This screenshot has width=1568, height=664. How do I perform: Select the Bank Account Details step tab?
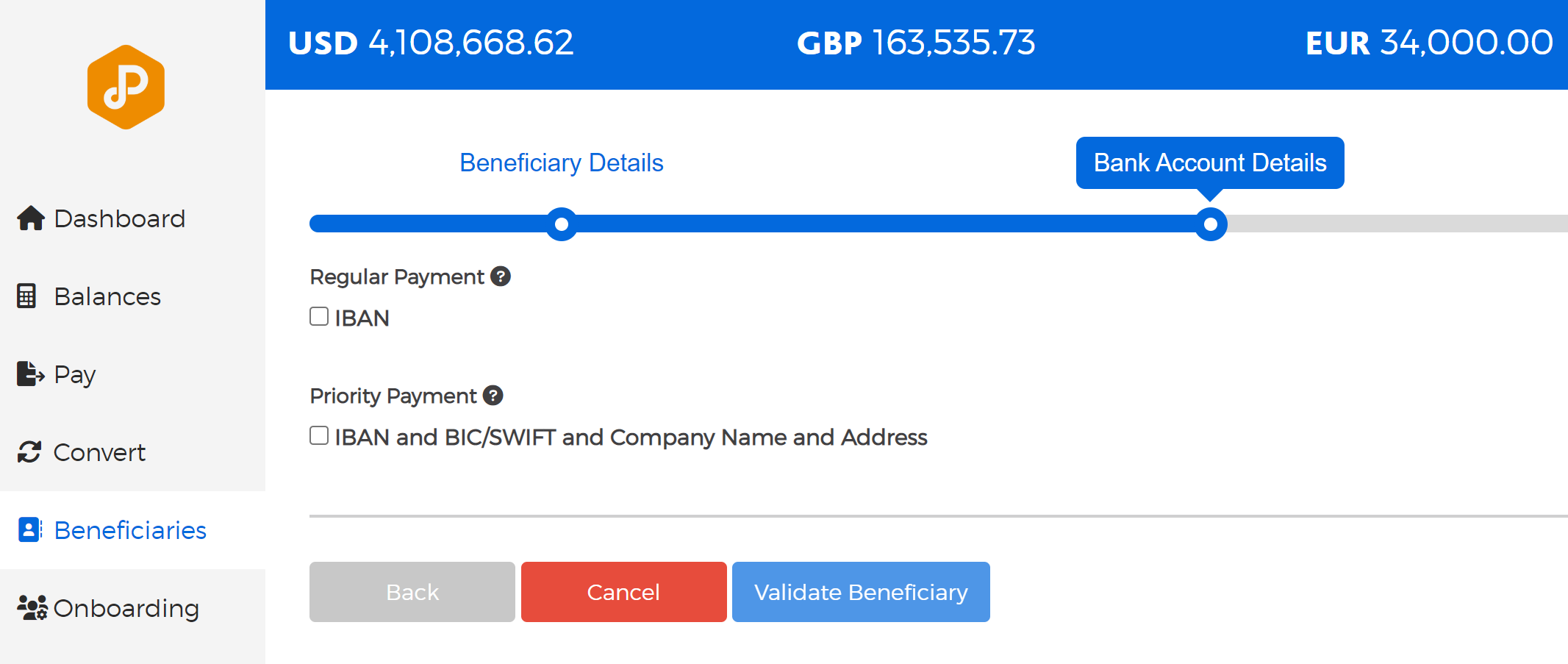[1210, 163]
